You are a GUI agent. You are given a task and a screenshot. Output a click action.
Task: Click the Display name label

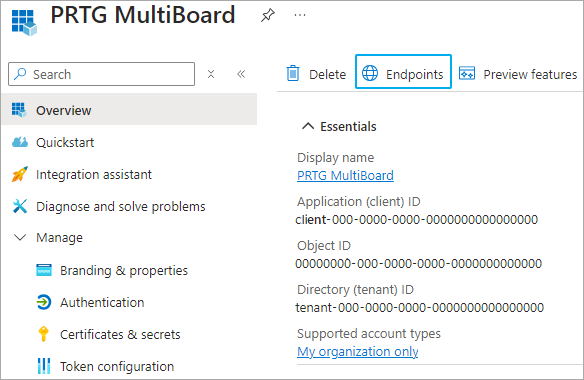click(336, 158)
